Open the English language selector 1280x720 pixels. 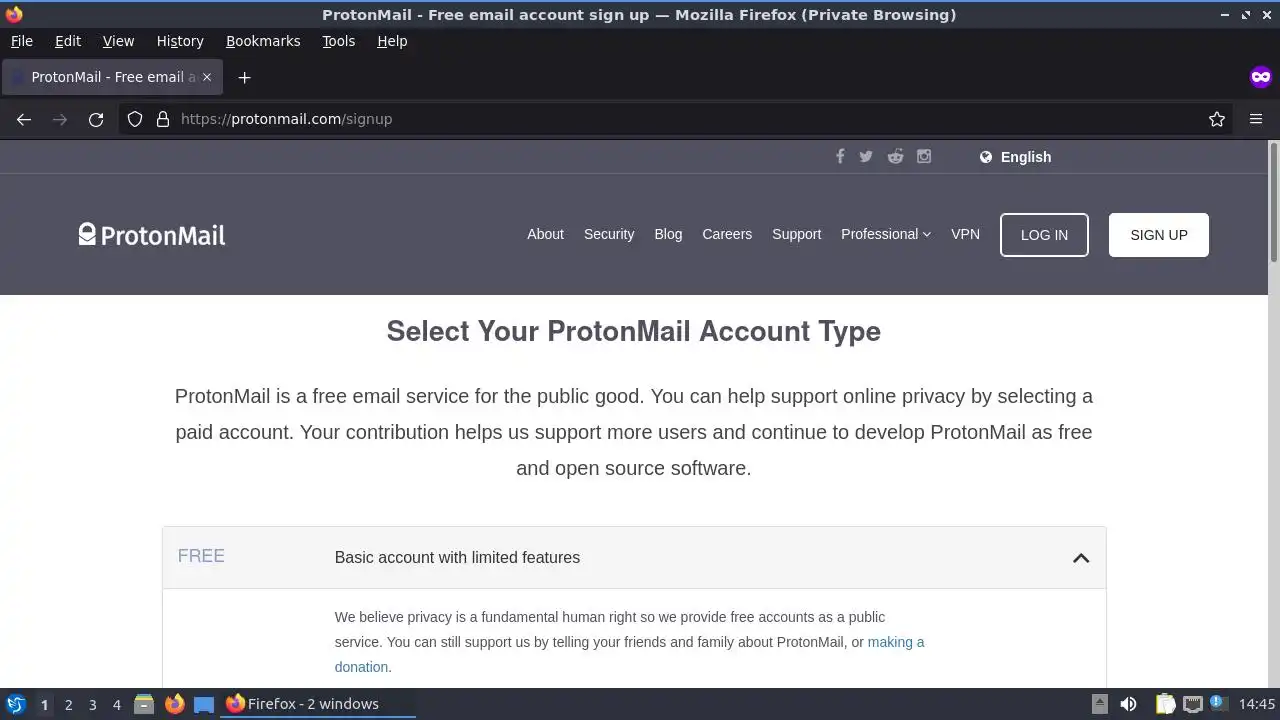coord(1015,157)
